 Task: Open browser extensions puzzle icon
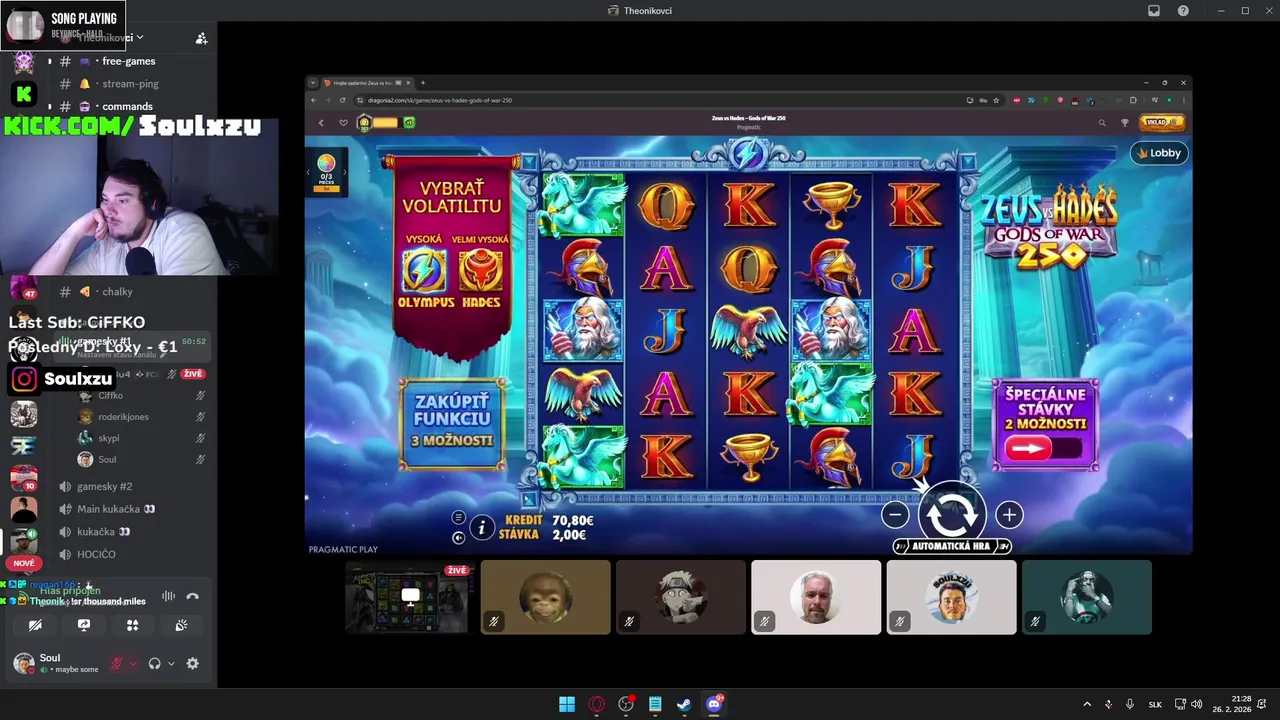[x=1133, y=100]
